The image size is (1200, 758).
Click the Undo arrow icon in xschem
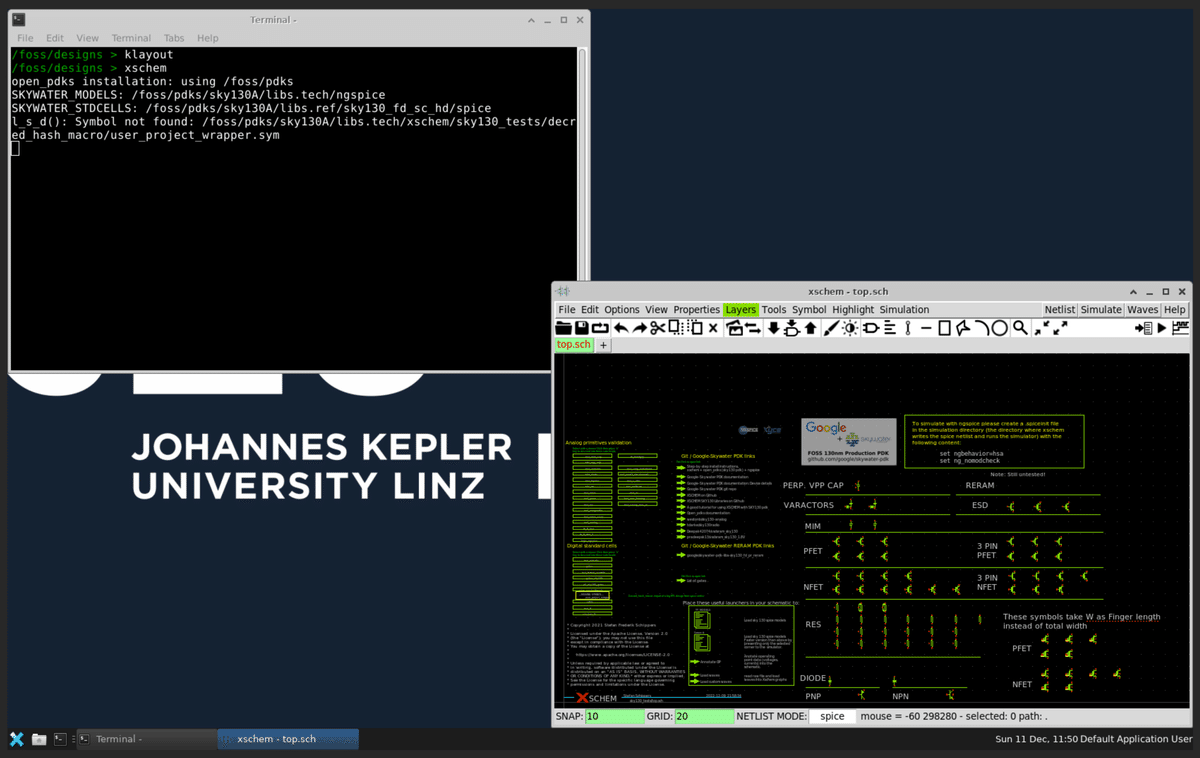pos(620,328)
